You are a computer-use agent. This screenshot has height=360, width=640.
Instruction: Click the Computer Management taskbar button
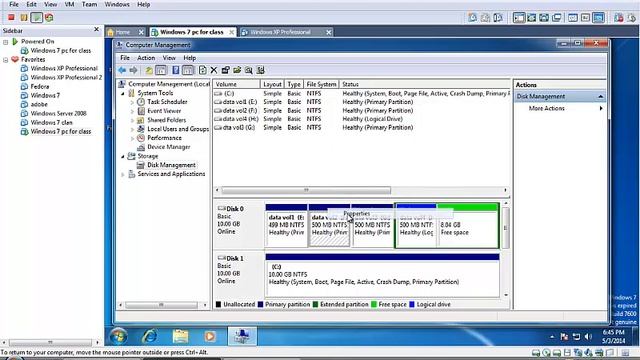pos(242,336)
